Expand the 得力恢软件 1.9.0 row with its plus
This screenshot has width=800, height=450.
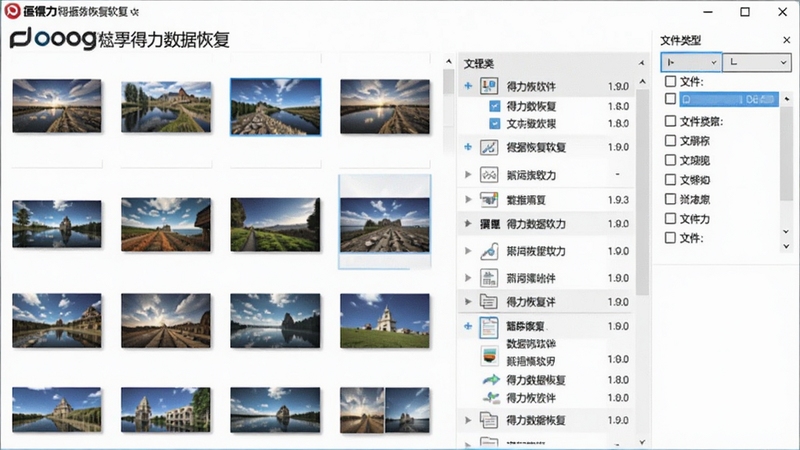pyautogui.click(x=468, y=86)
